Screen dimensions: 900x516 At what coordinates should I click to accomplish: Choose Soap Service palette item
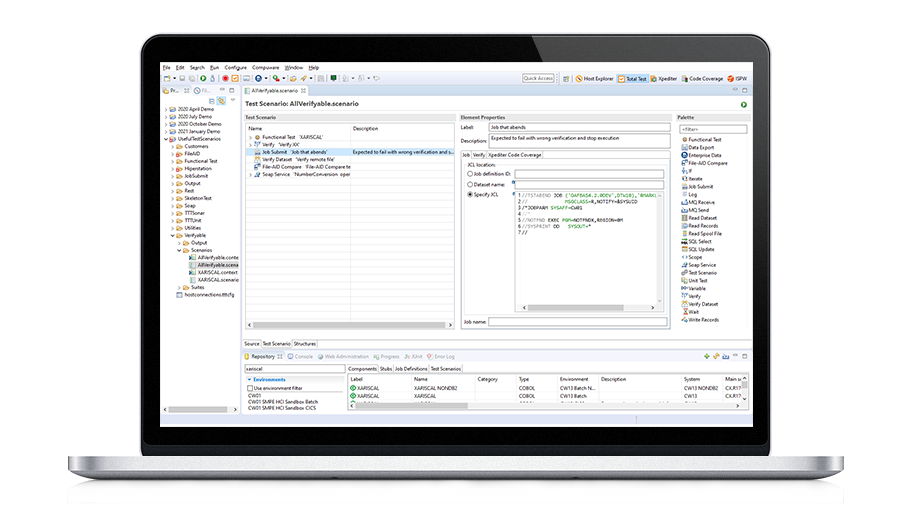701,265
